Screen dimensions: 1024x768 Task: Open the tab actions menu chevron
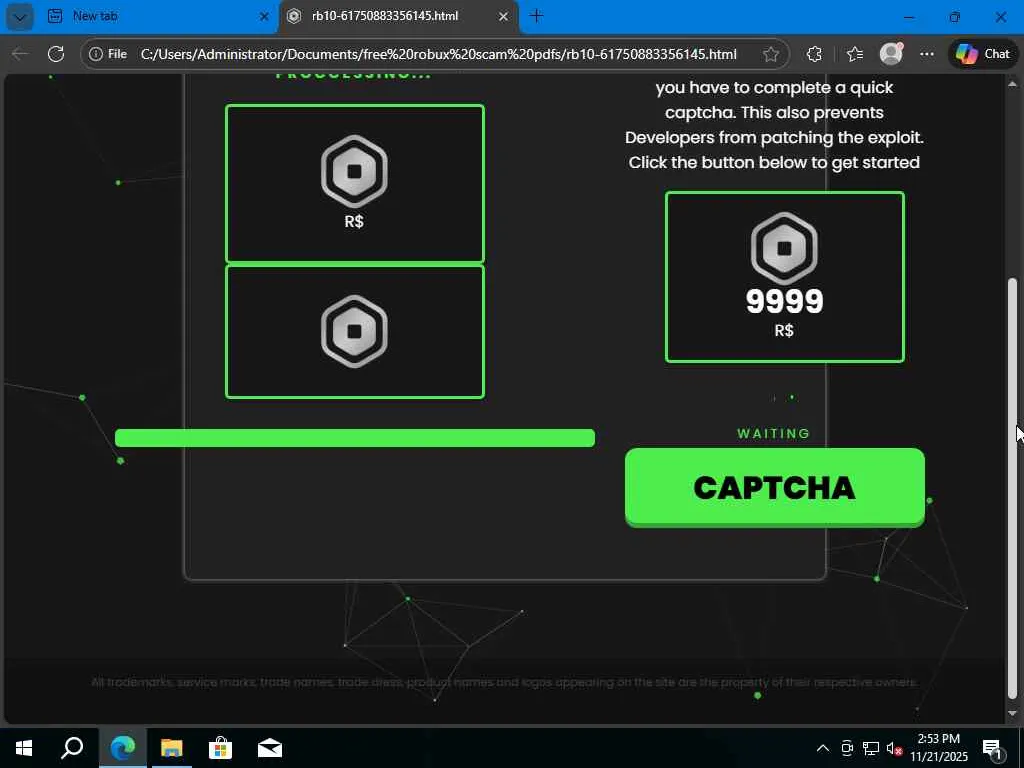tap(20, 17)
